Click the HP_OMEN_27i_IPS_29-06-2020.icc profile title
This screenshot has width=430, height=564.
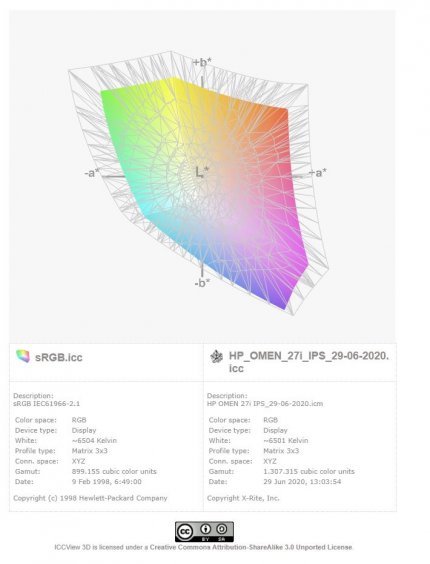pyautogui.click(x=309, y=362)
